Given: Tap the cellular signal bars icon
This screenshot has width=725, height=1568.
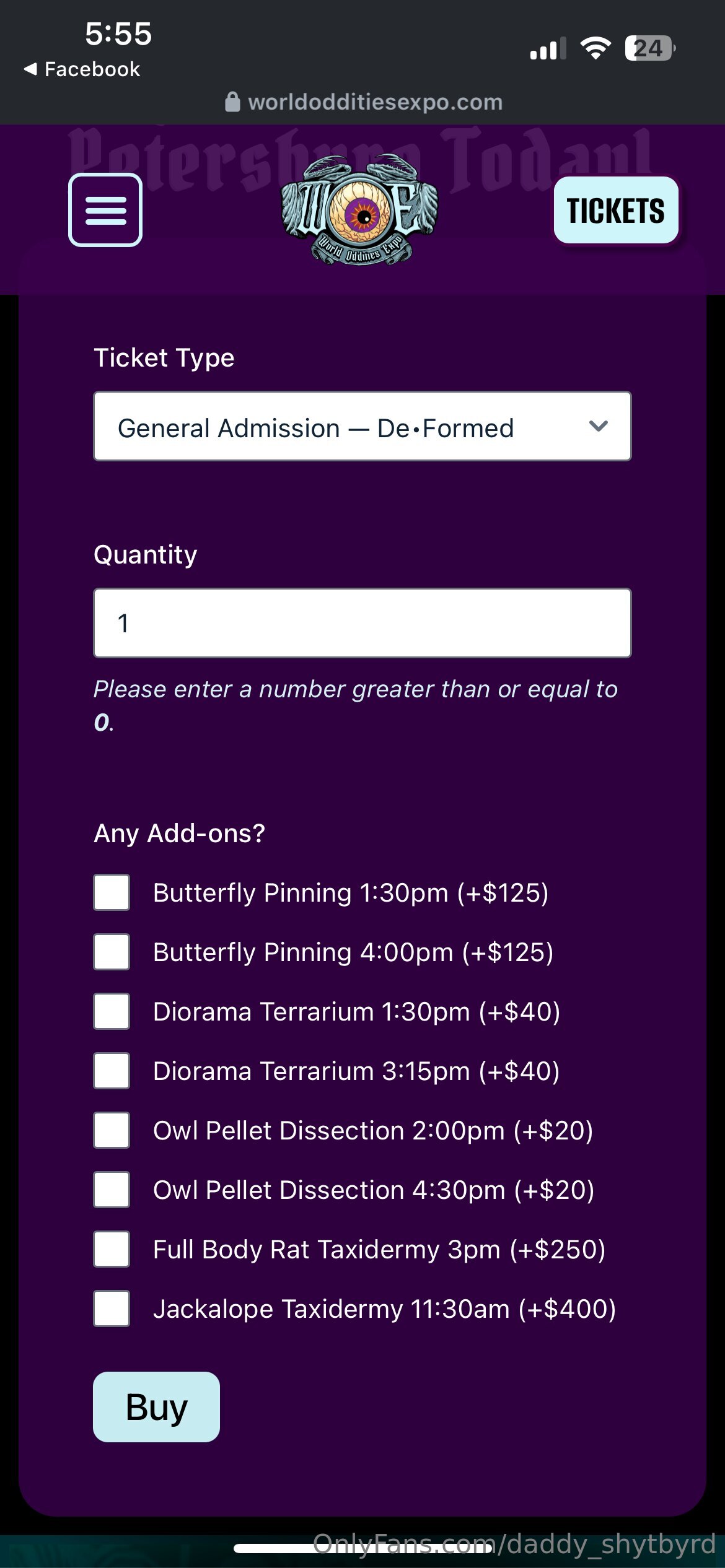Looking at the screenshot, I should pyautogui.click(x=548, y=48).
